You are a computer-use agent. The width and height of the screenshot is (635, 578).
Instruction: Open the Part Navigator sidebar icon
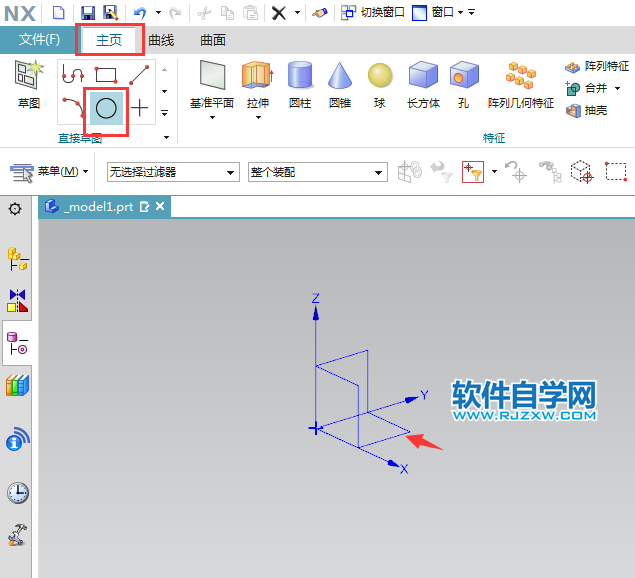click(17, 343)
